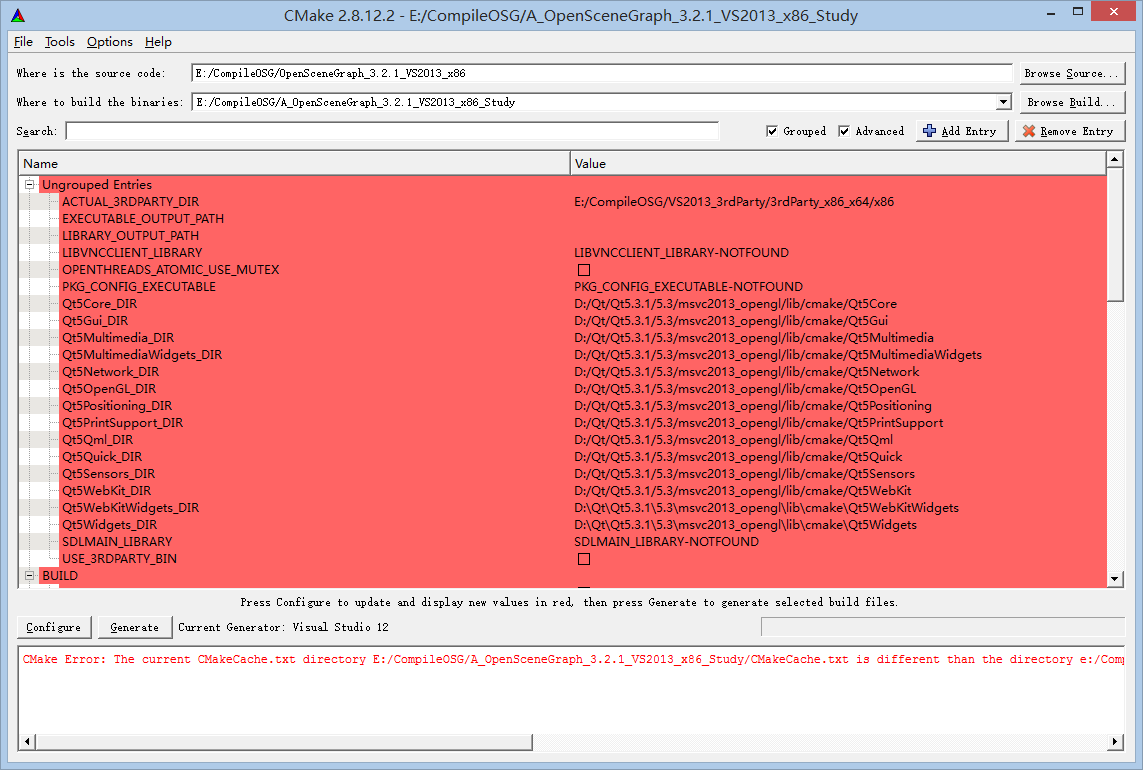Image resolution: width=1143 pixels, height=770 pixels.
Task: Check the OPENTHREADS_ATOMIC_USE_MUTEX checkbox
Action: (584, 270)
